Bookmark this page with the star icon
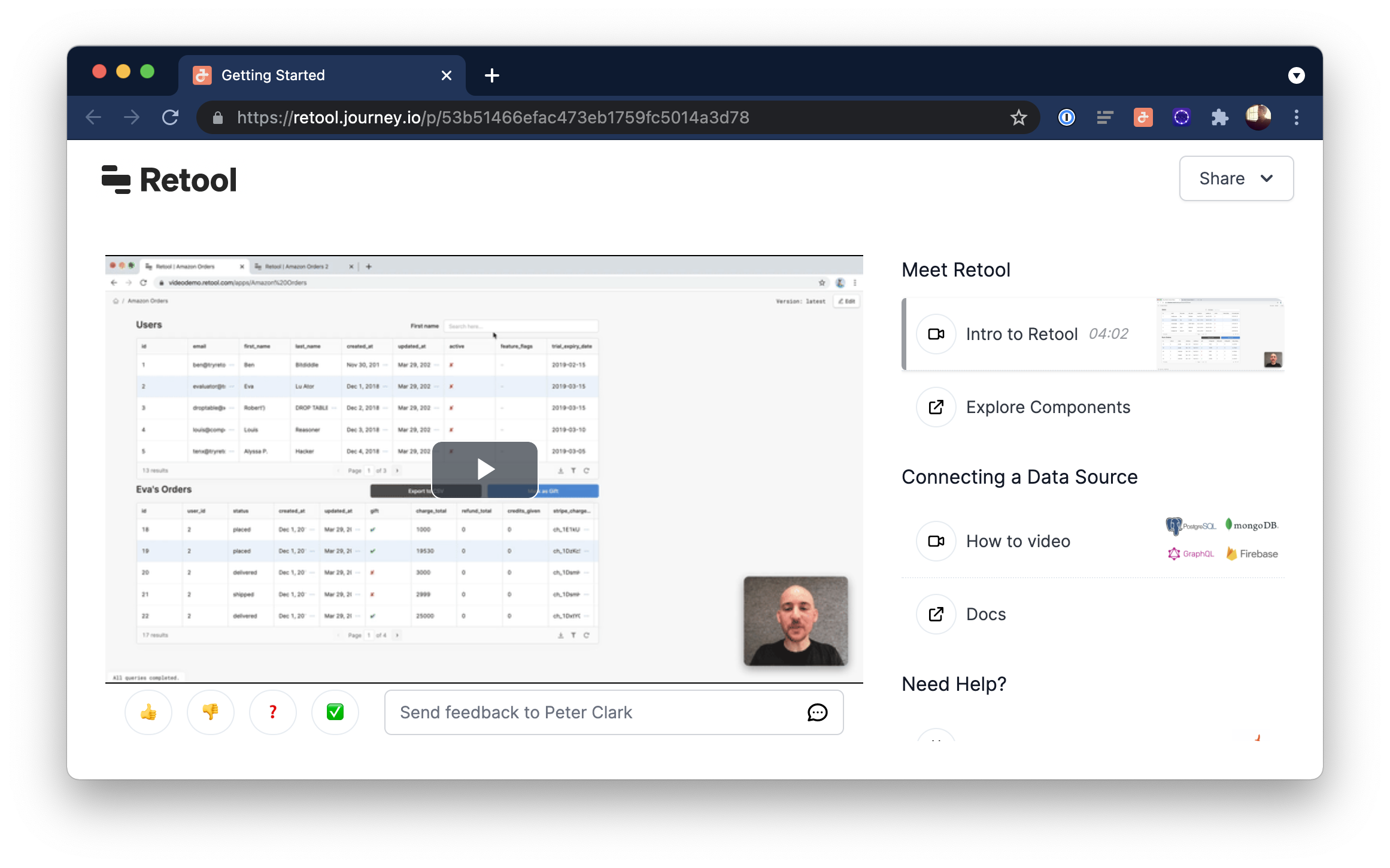The image size is (1390, 868). click(1018, 117)
